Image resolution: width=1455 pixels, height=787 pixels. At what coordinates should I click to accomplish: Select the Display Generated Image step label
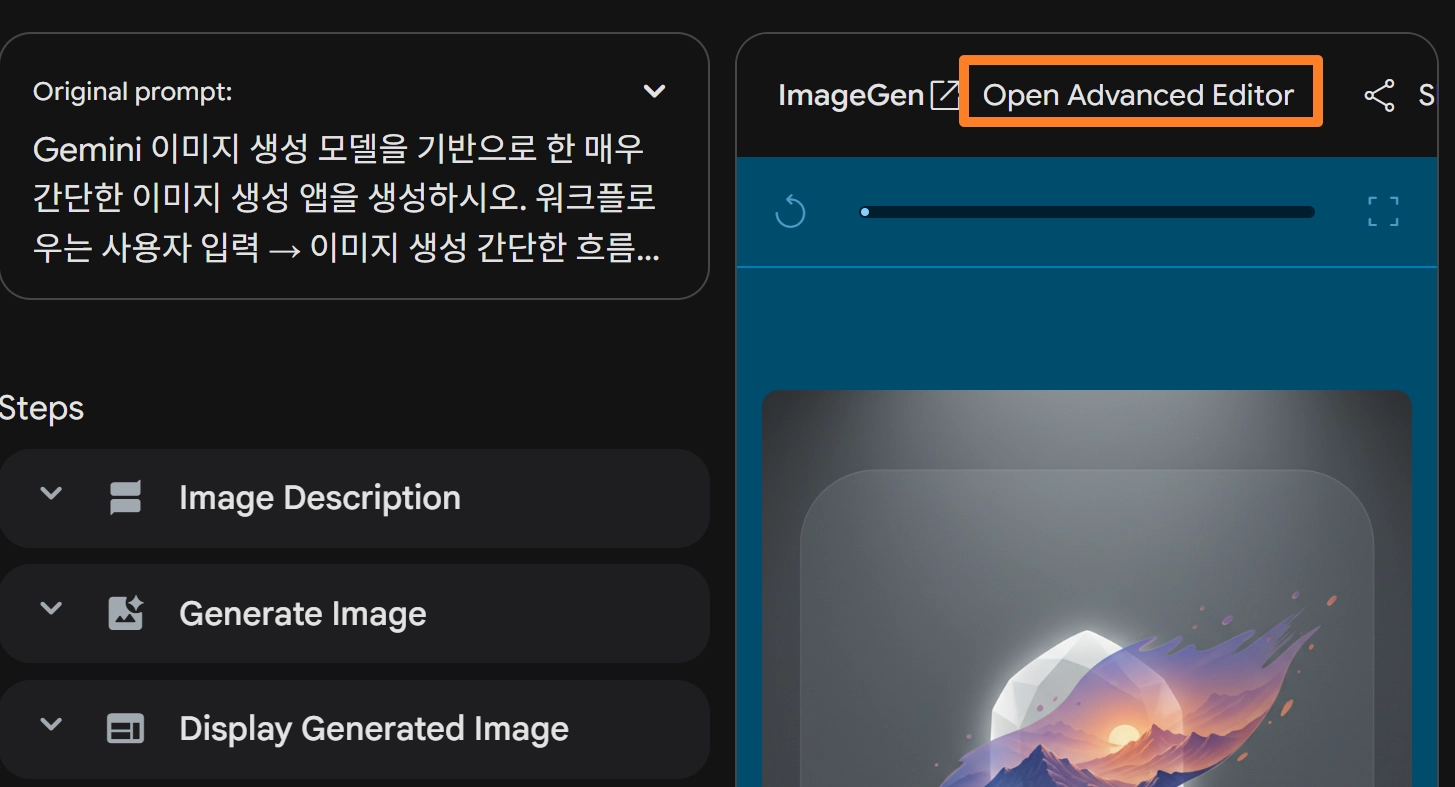[374, 730]
